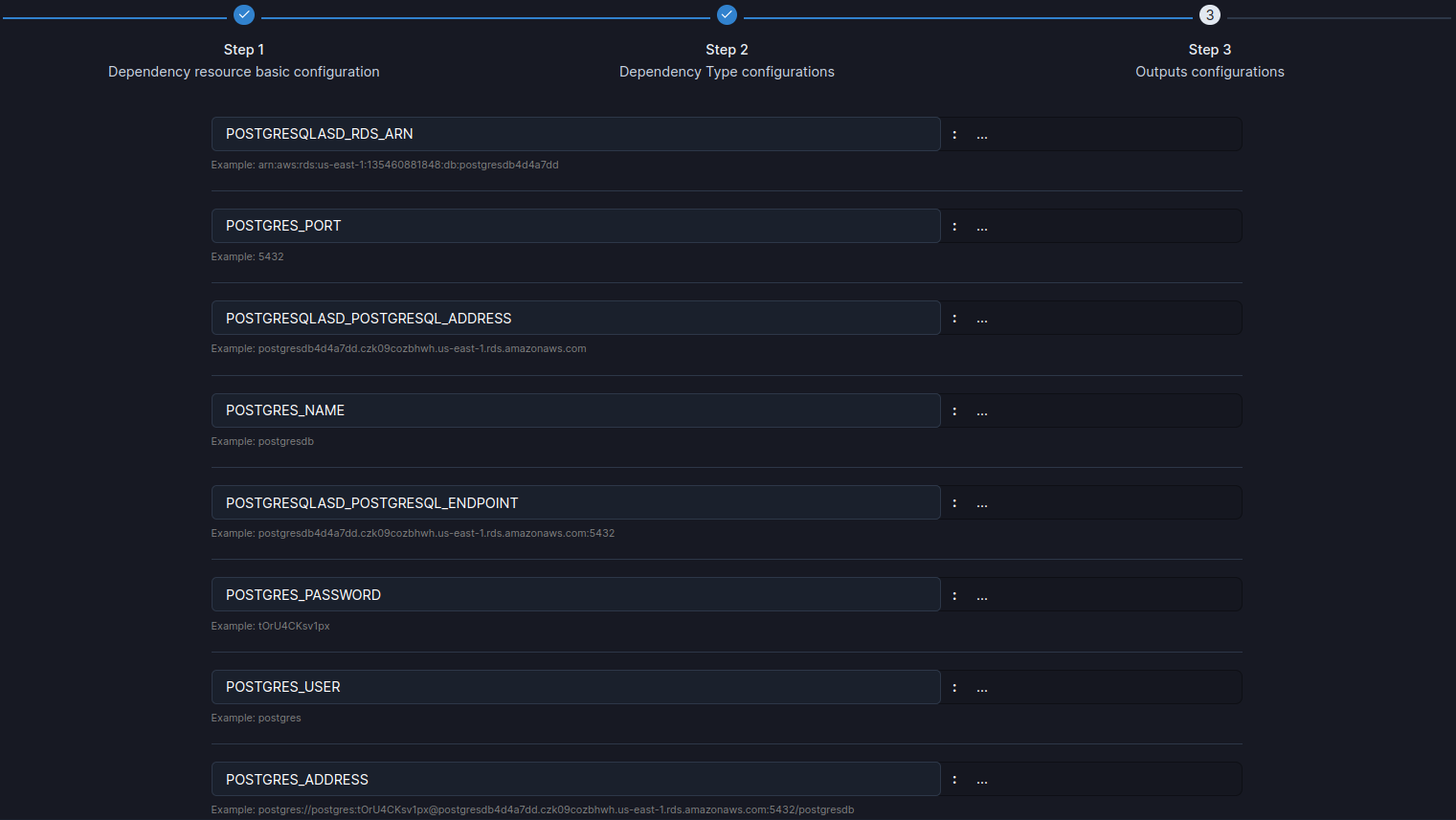Click the 'Example: postgresdb' hint text
Viewport: 1456px width, 820px height.
(x=262, y=441)
